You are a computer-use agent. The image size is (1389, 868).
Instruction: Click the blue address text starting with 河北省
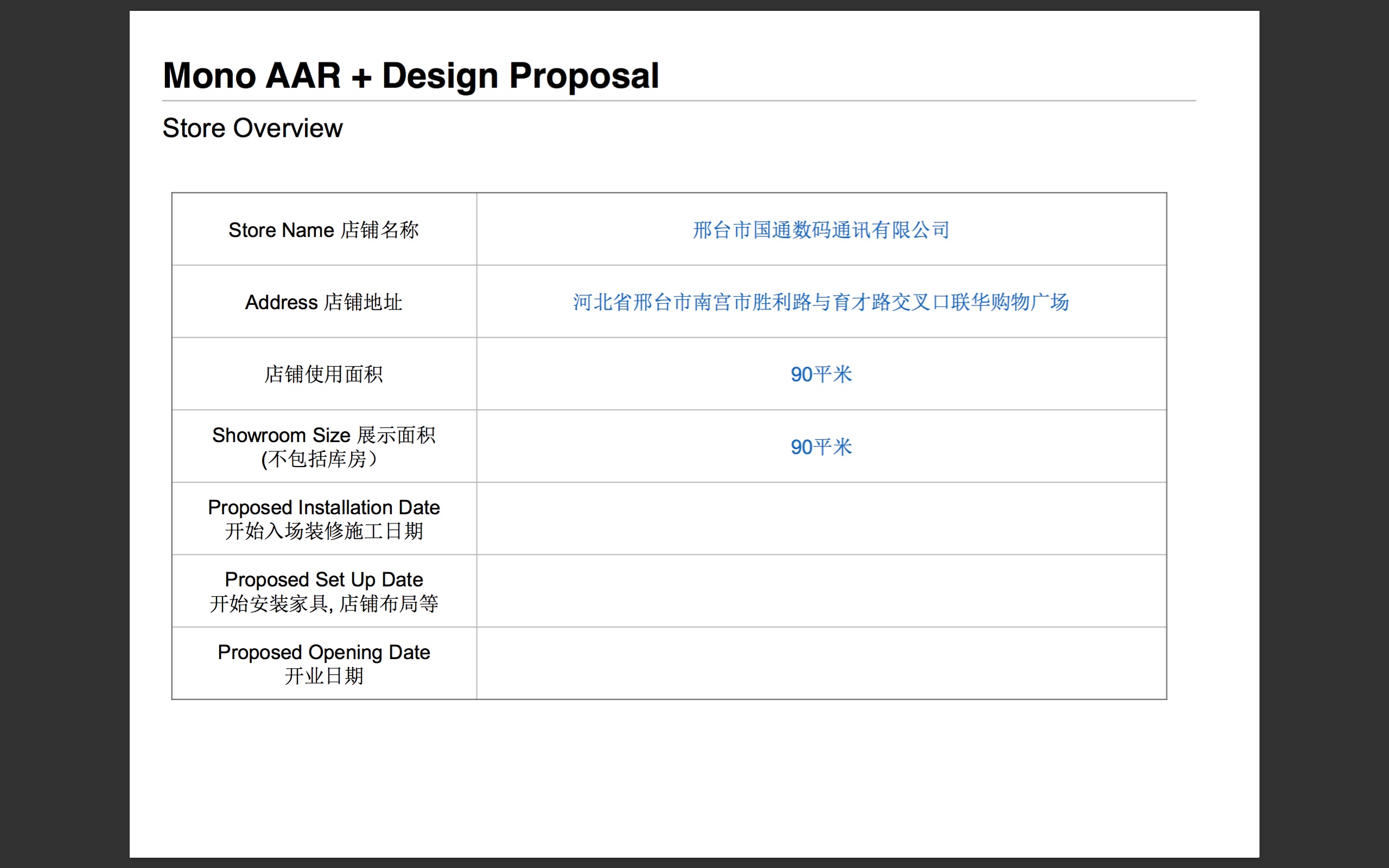(x=821, y=302)
